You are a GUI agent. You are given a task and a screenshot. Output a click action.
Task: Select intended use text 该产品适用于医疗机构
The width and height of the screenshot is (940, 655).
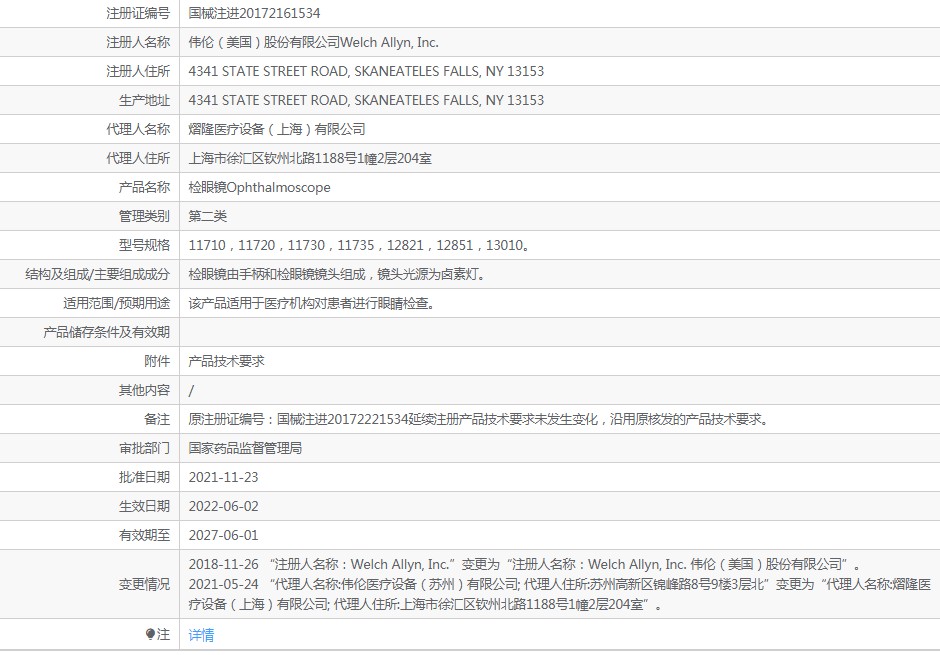(x=251, y=303)
